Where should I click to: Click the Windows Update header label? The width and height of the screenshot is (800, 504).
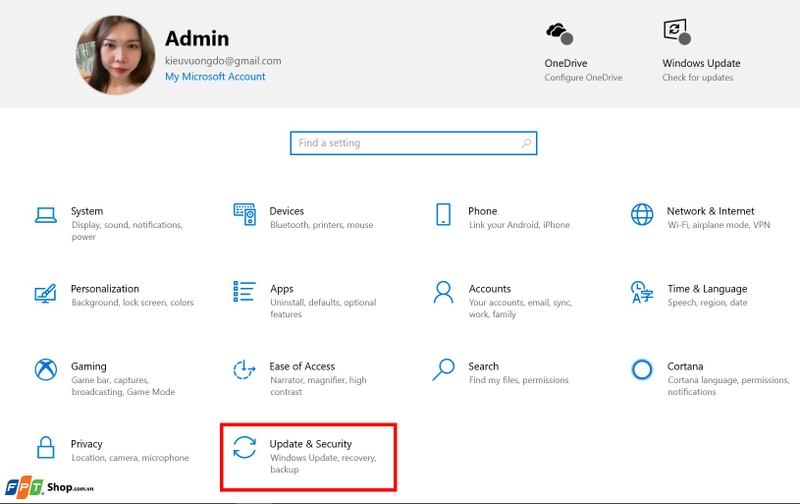pyautogui.click(x=701, y=63)
